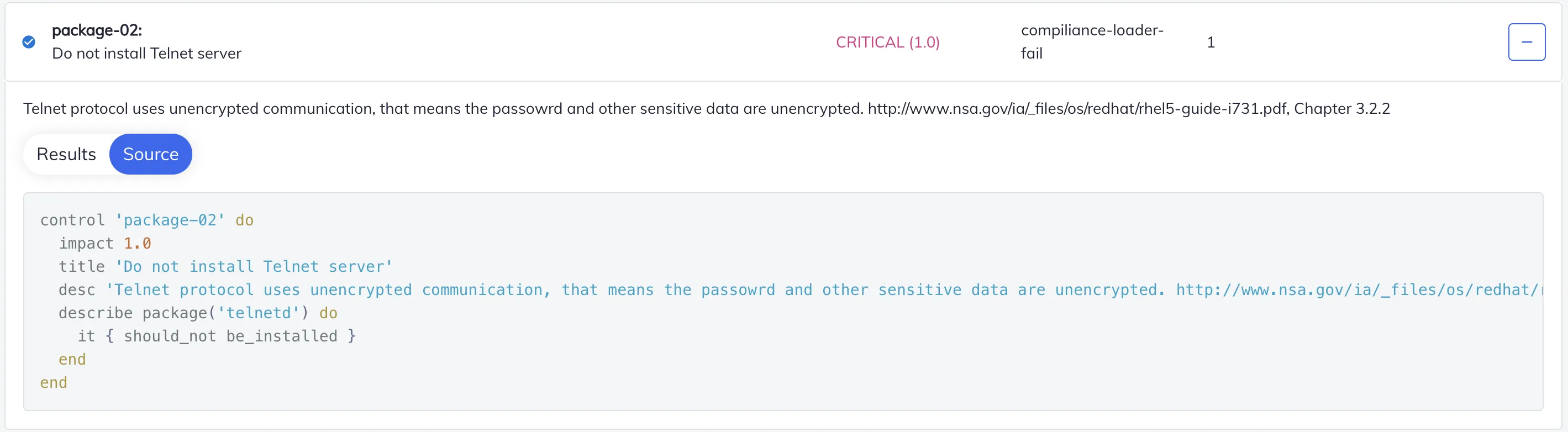Click the package-02 control title
The width and height of the screenshot is (1568, 432).
pyautogui.click(x=97, y=30)
